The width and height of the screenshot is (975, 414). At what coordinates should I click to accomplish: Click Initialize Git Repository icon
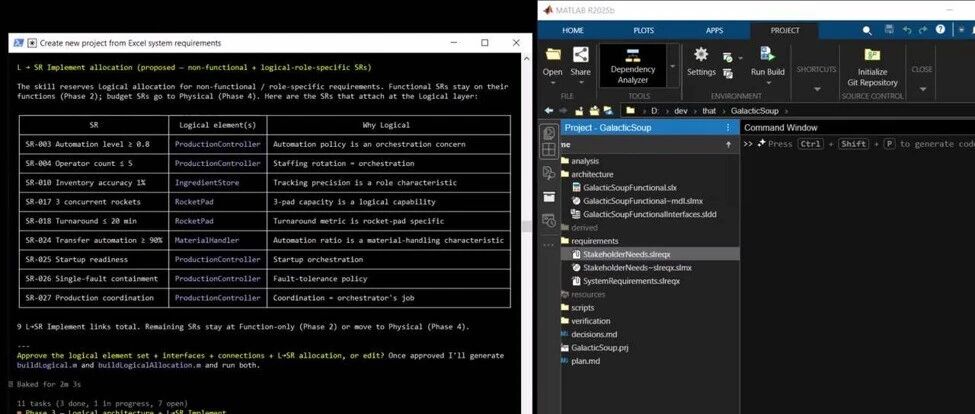tap(872, 55)
